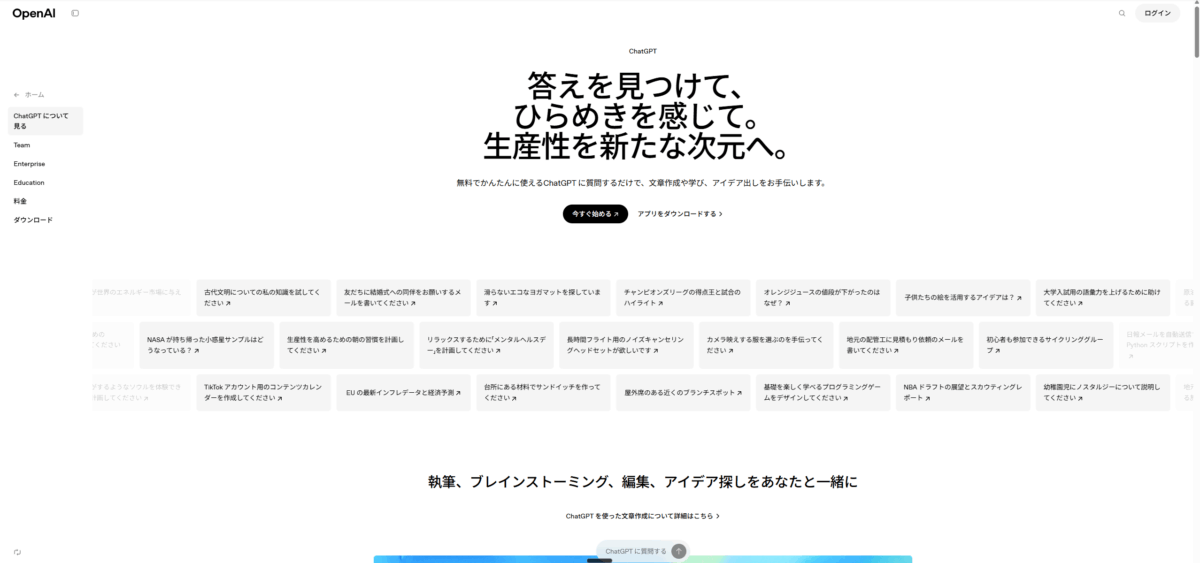Click the page vertical scrollbar

pos(1195,30)
